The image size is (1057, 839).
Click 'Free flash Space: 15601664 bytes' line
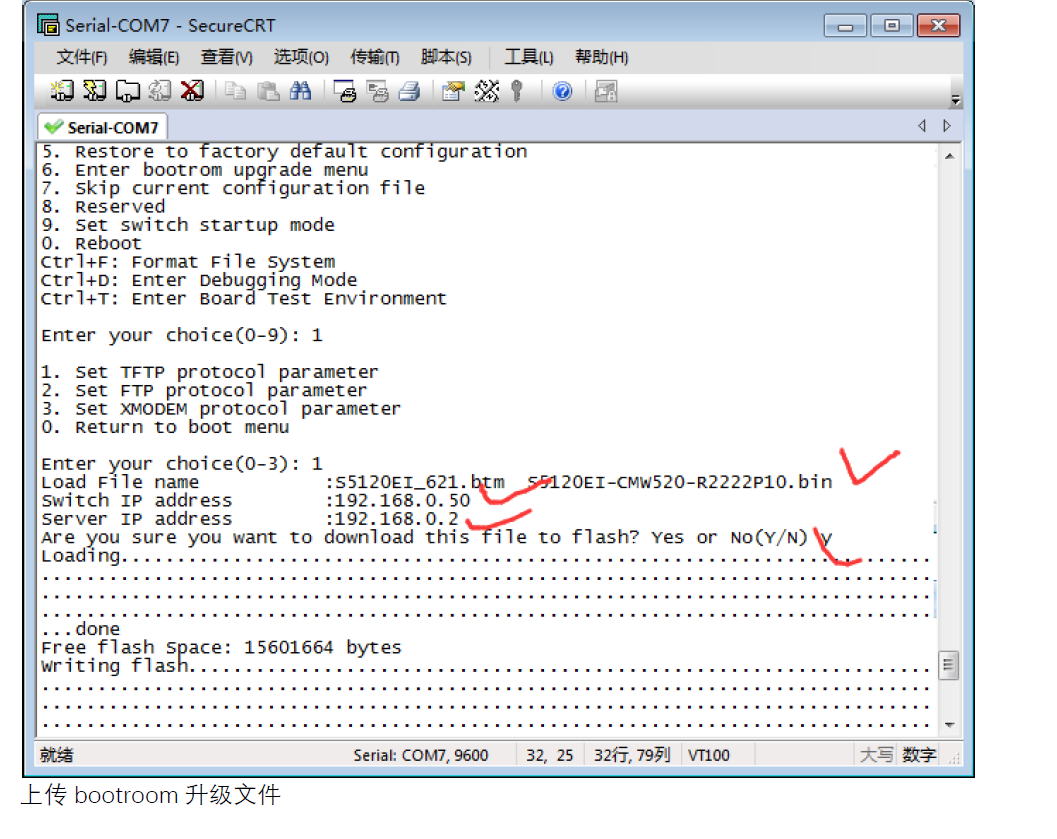pos(221,647)
